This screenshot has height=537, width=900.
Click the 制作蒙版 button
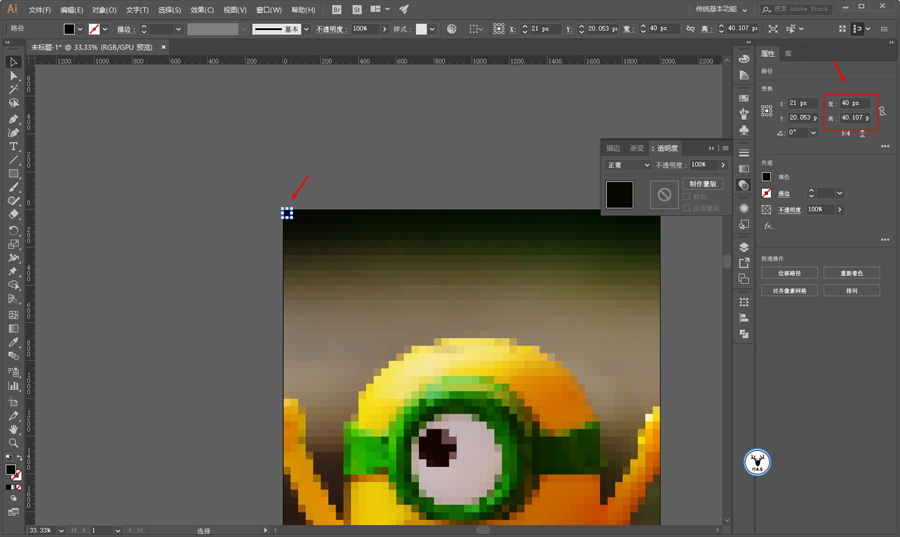(703, 184)
